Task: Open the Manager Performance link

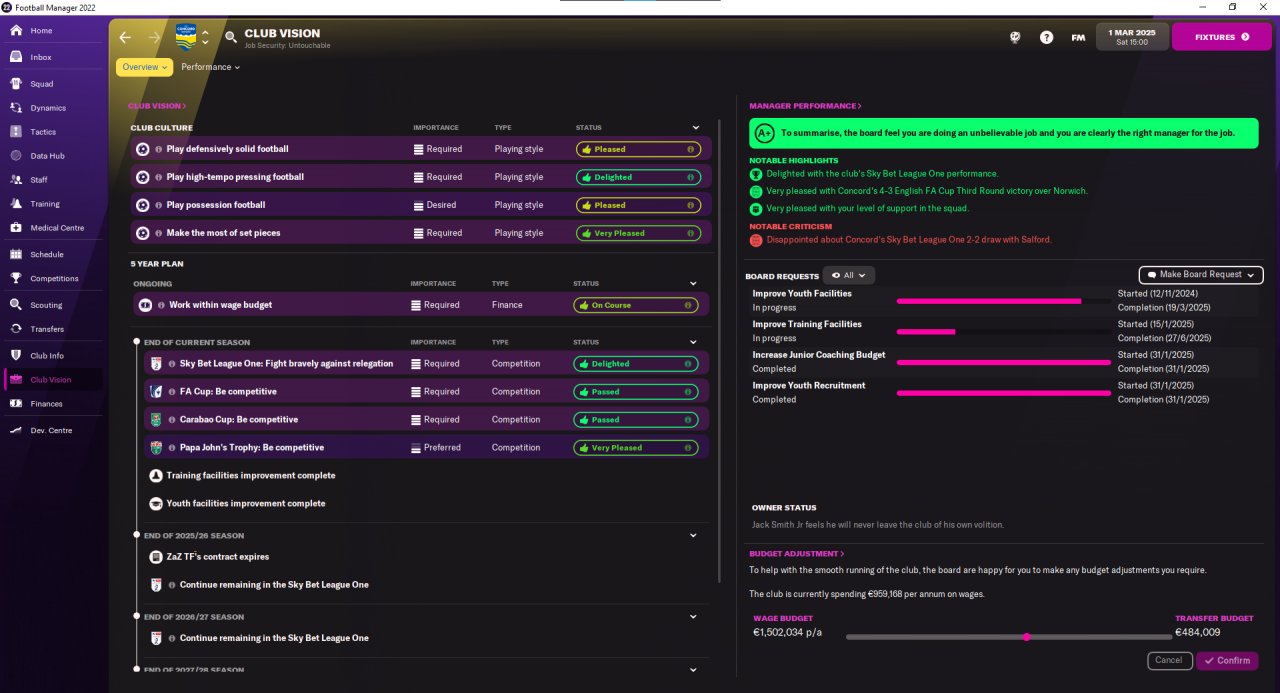Action: tap(805, 106)
